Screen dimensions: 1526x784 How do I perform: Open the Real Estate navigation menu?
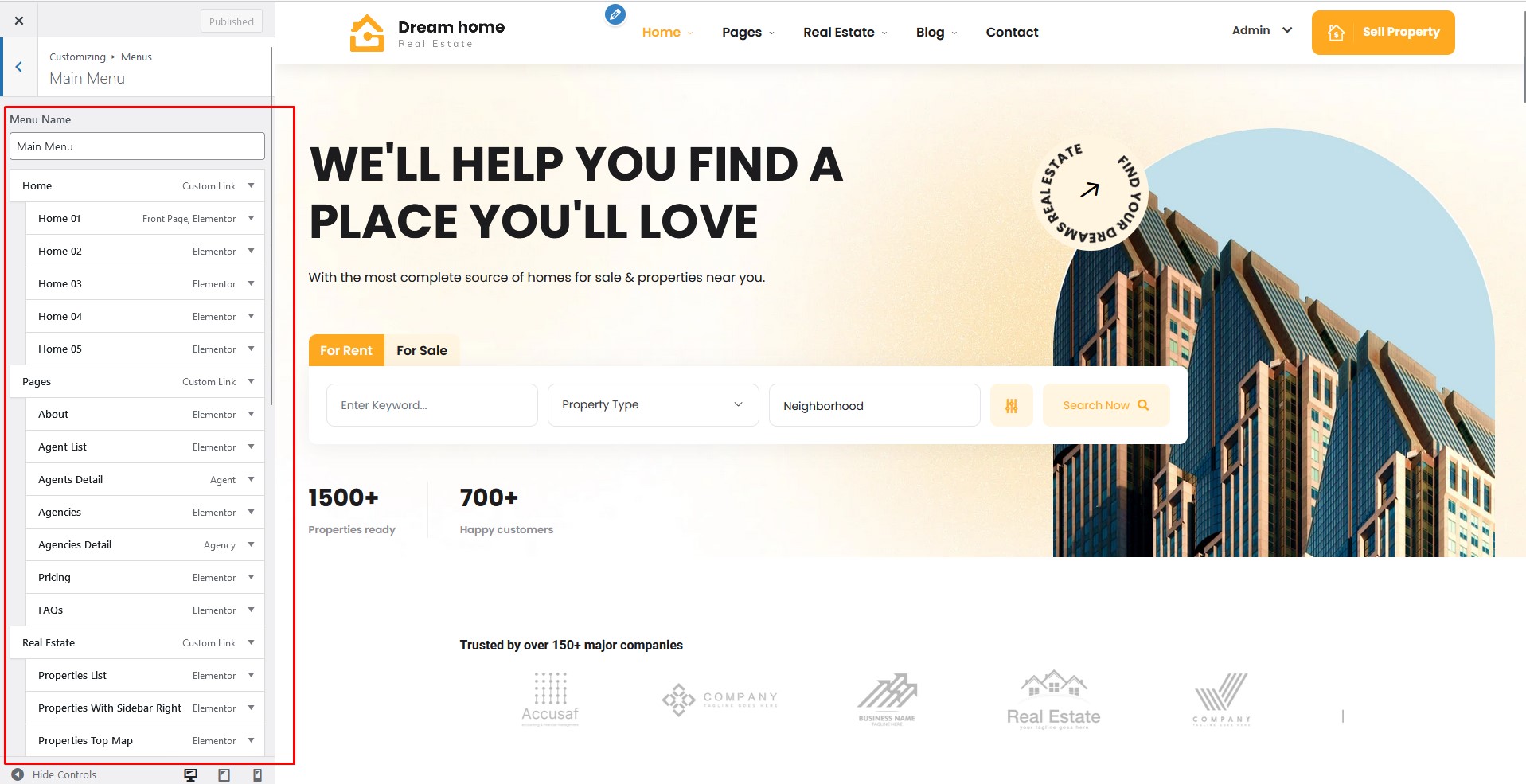[845, 32]
